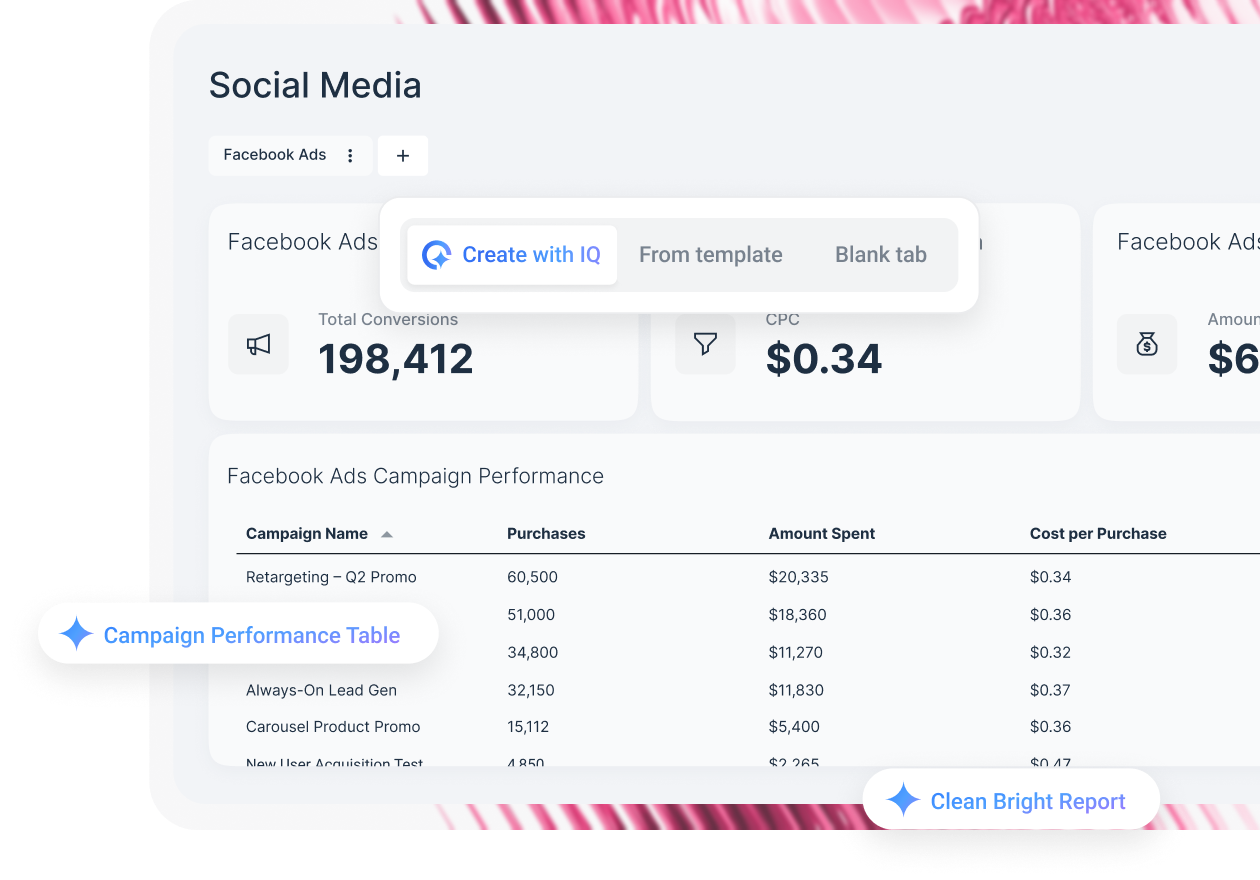Click the $18,360 amount spent cell
The width and height of the screenshot is (1260, 880).
coord(797,615)
